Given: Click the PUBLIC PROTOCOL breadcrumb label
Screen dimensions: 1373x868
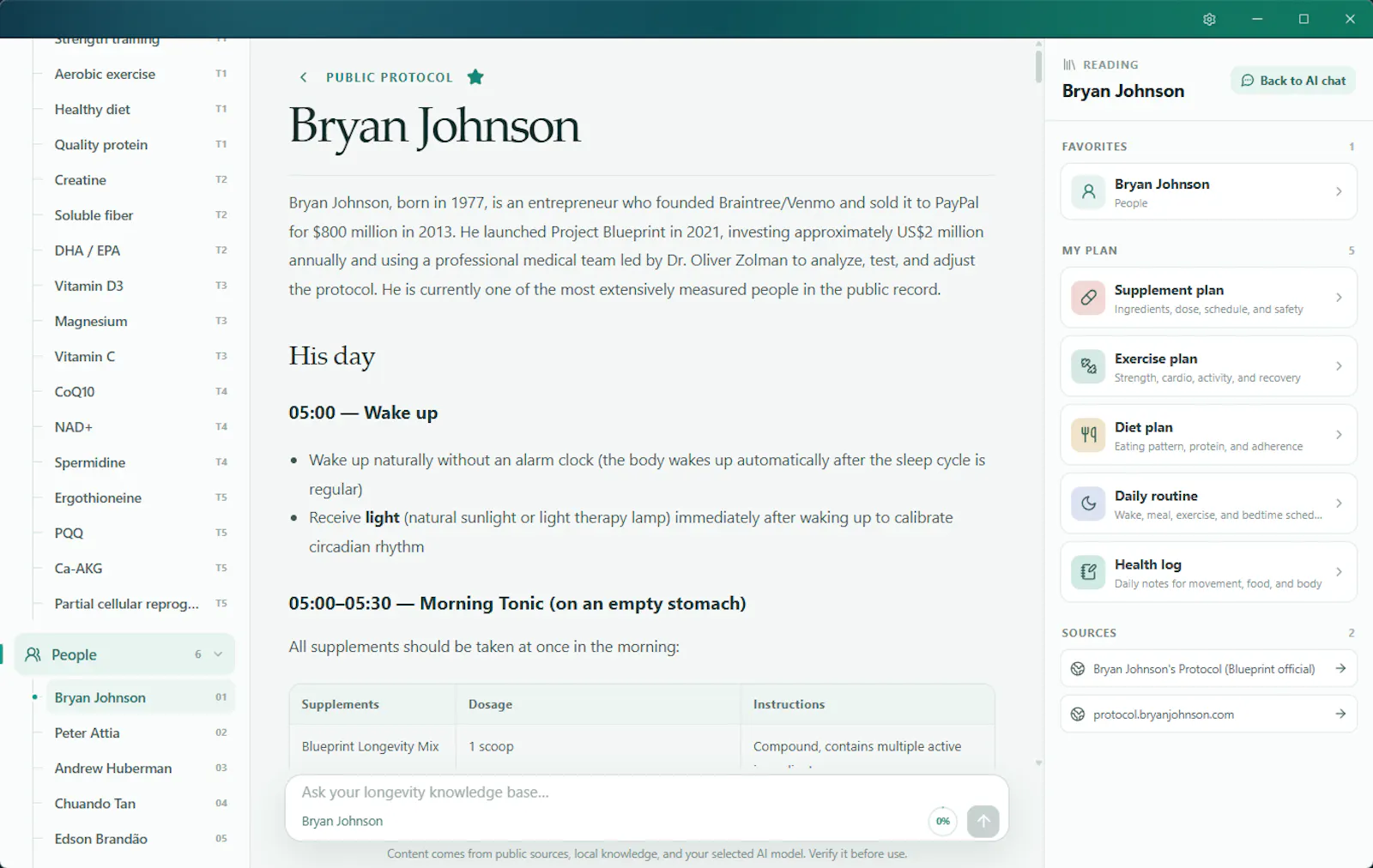Looking at the screenshot, I should pos(389,77).
